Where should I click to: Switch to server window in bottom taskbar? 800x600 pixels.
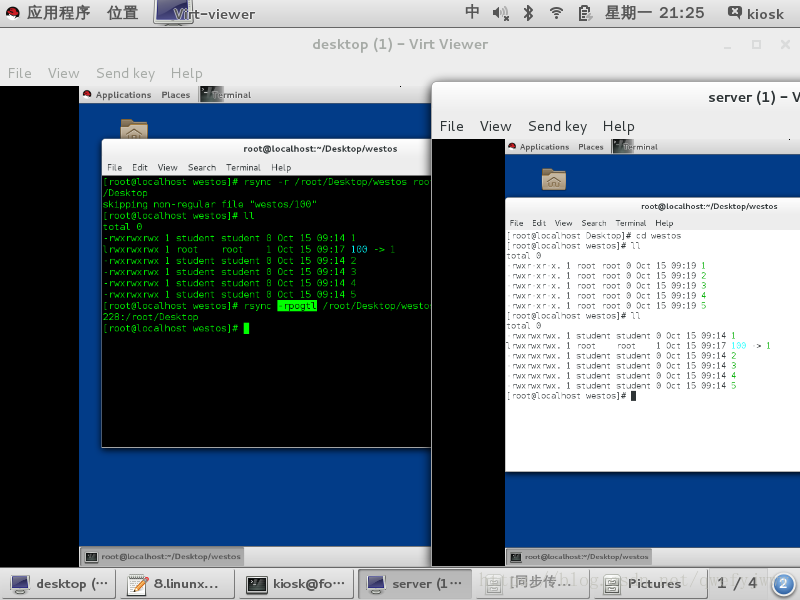pyautogui.click(x=415, y=584)
